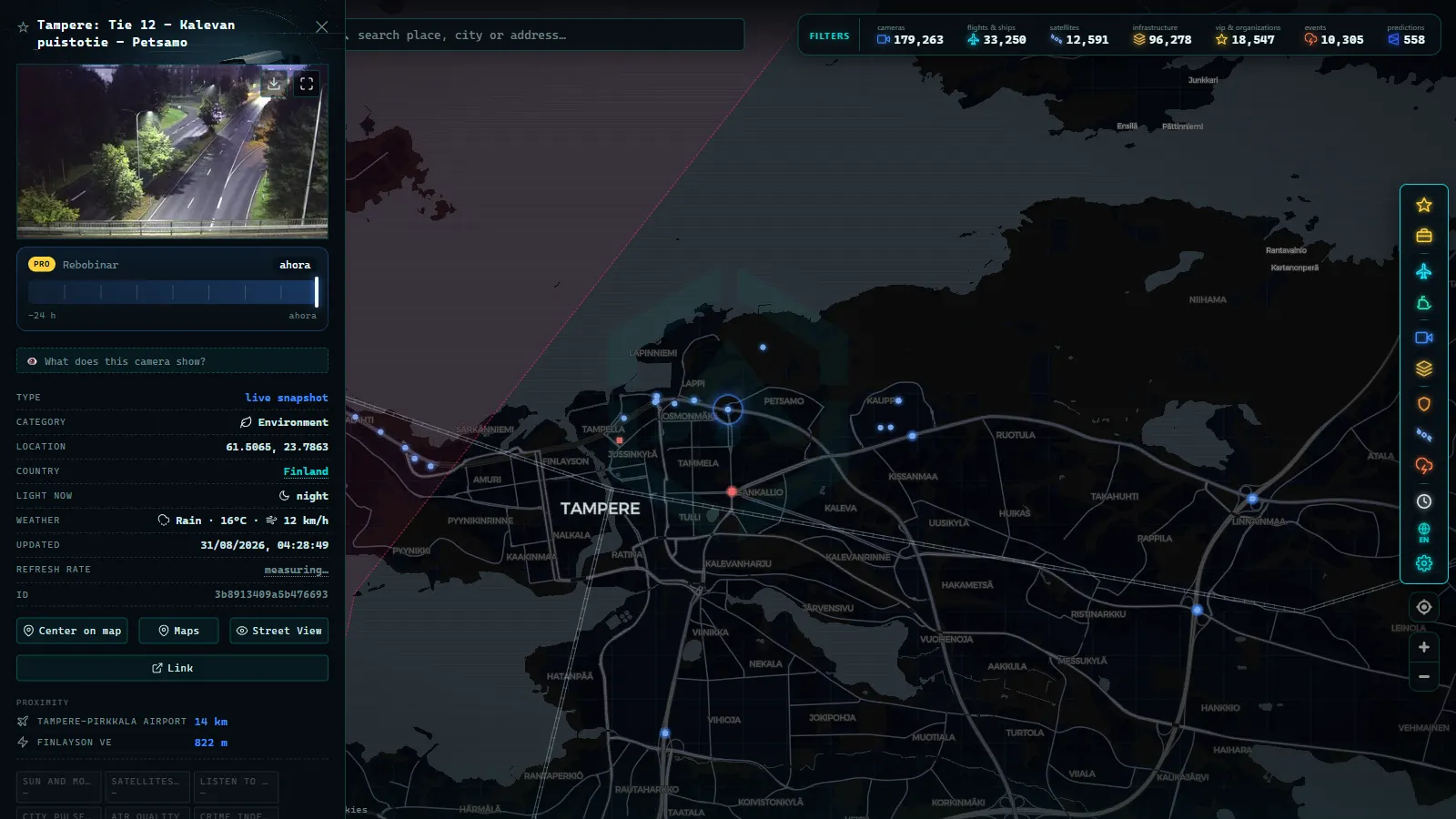
Task: Expand the SATELLITES… card
Action: (147, 787)
